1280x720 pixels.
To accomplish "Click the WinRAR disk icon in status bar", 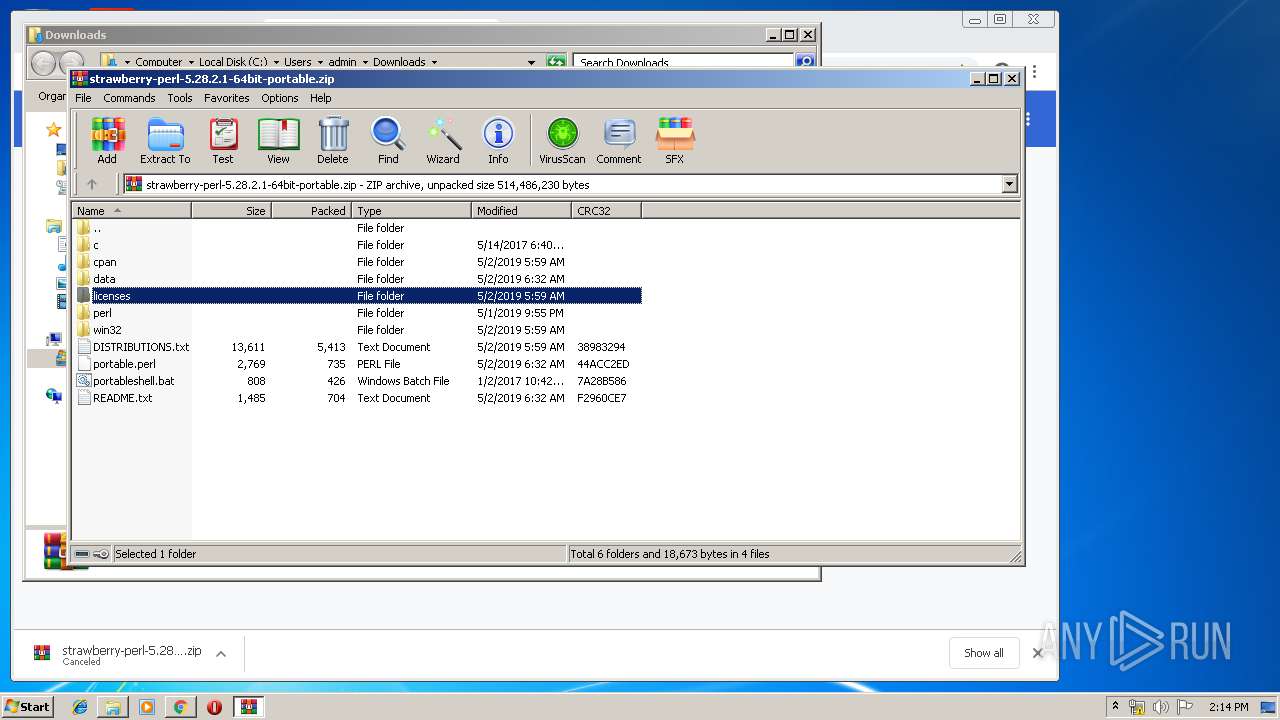I will pyautogui.click(x=82, y=554).
